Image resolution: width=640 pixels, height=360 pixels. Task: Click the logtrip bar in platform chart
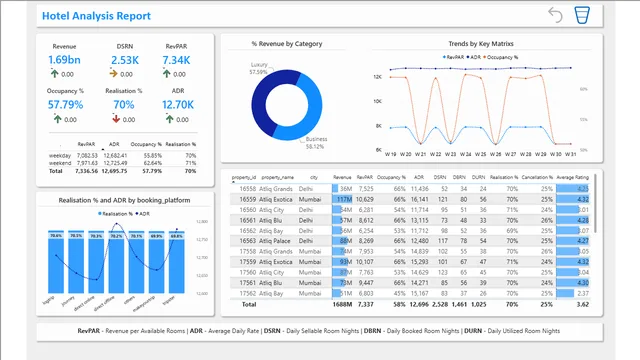click(x=56, y=262)
